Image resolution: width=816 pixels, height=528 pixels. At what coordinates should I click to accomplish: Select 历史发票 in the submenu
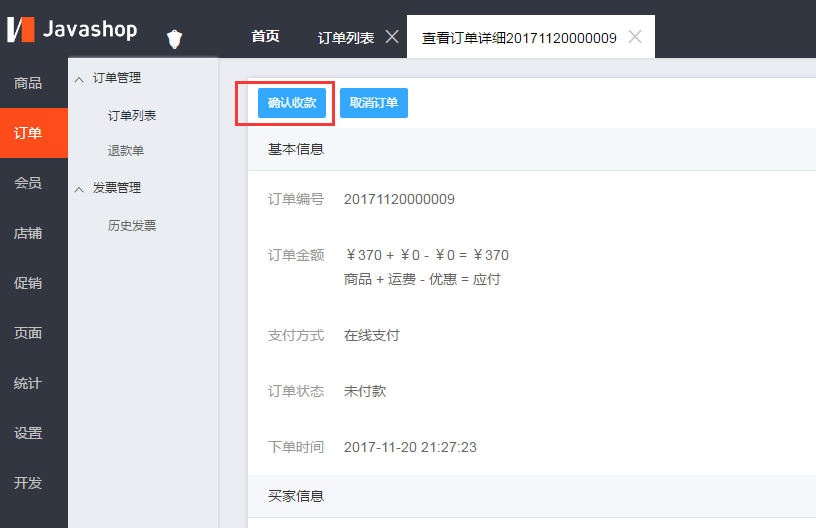[132, 225]
